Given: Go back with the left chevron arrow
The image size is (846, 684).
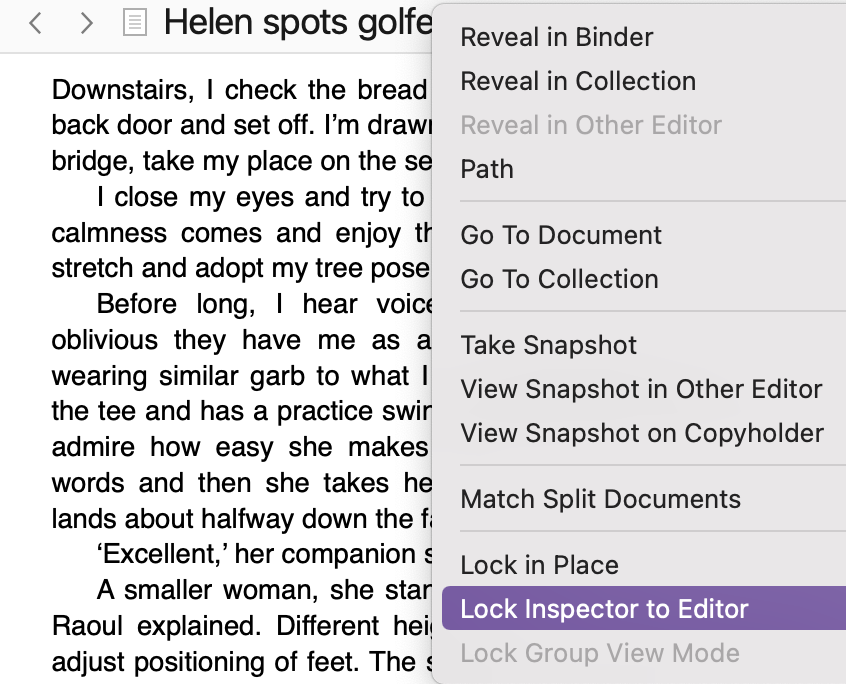Looking at the screenshot, I should click(36, 23).
